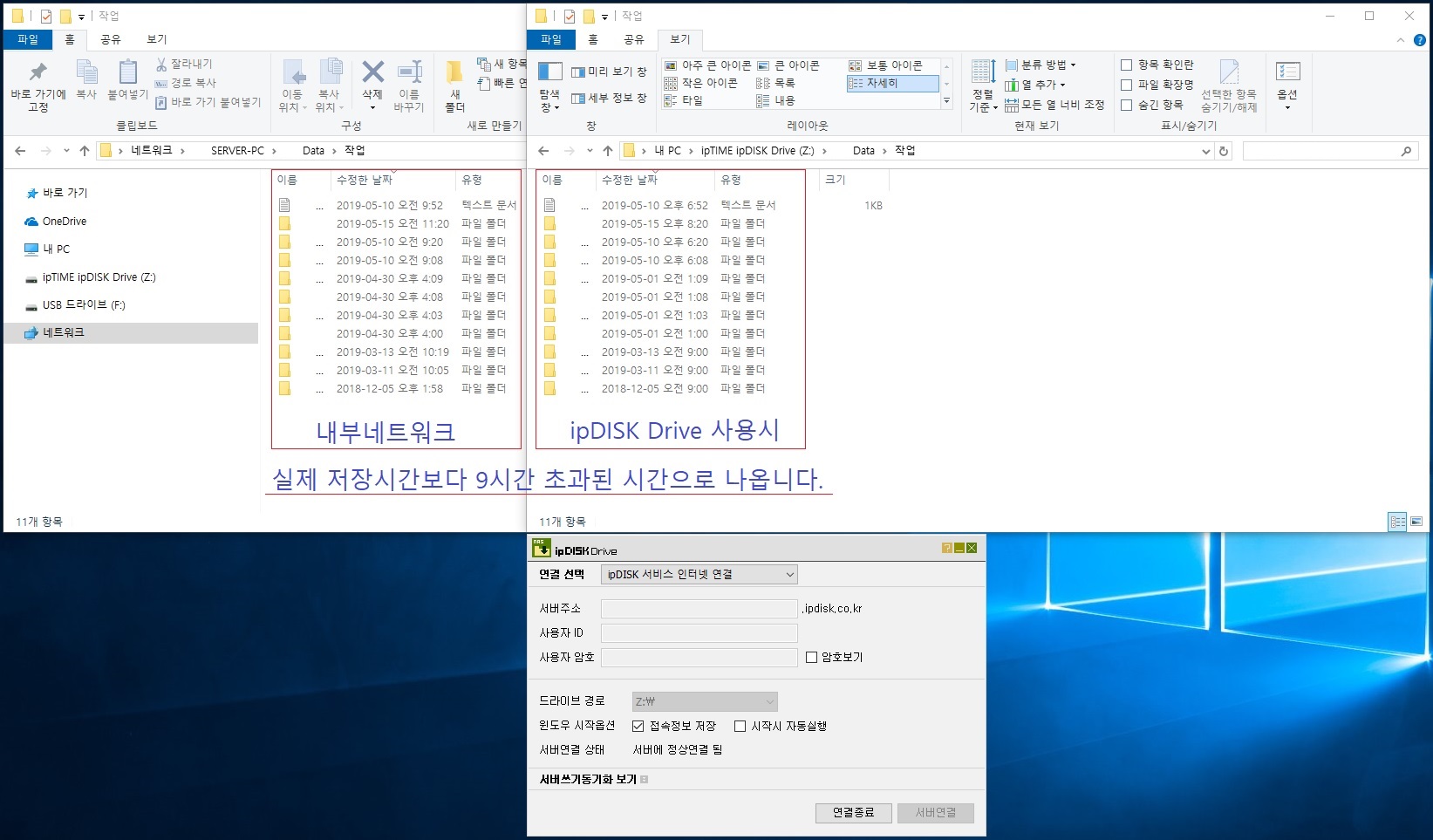Viewport: 1433px width, 840px height.
Task: Click the Sort by icon
Action: click(983, 72)
